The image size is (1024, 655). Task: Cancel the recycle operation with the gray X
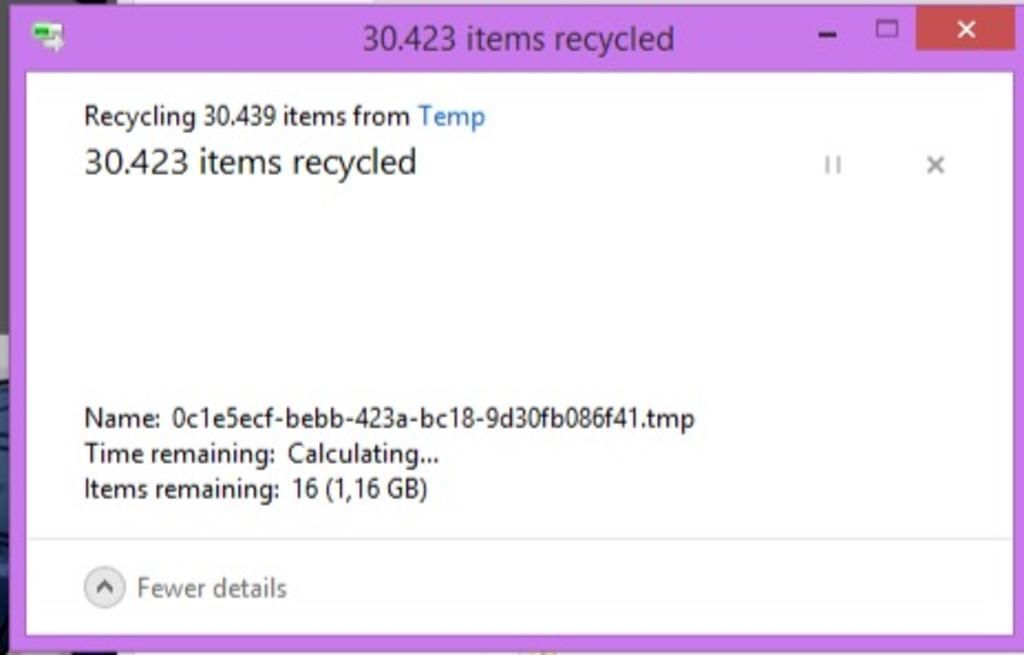(935, 165)
